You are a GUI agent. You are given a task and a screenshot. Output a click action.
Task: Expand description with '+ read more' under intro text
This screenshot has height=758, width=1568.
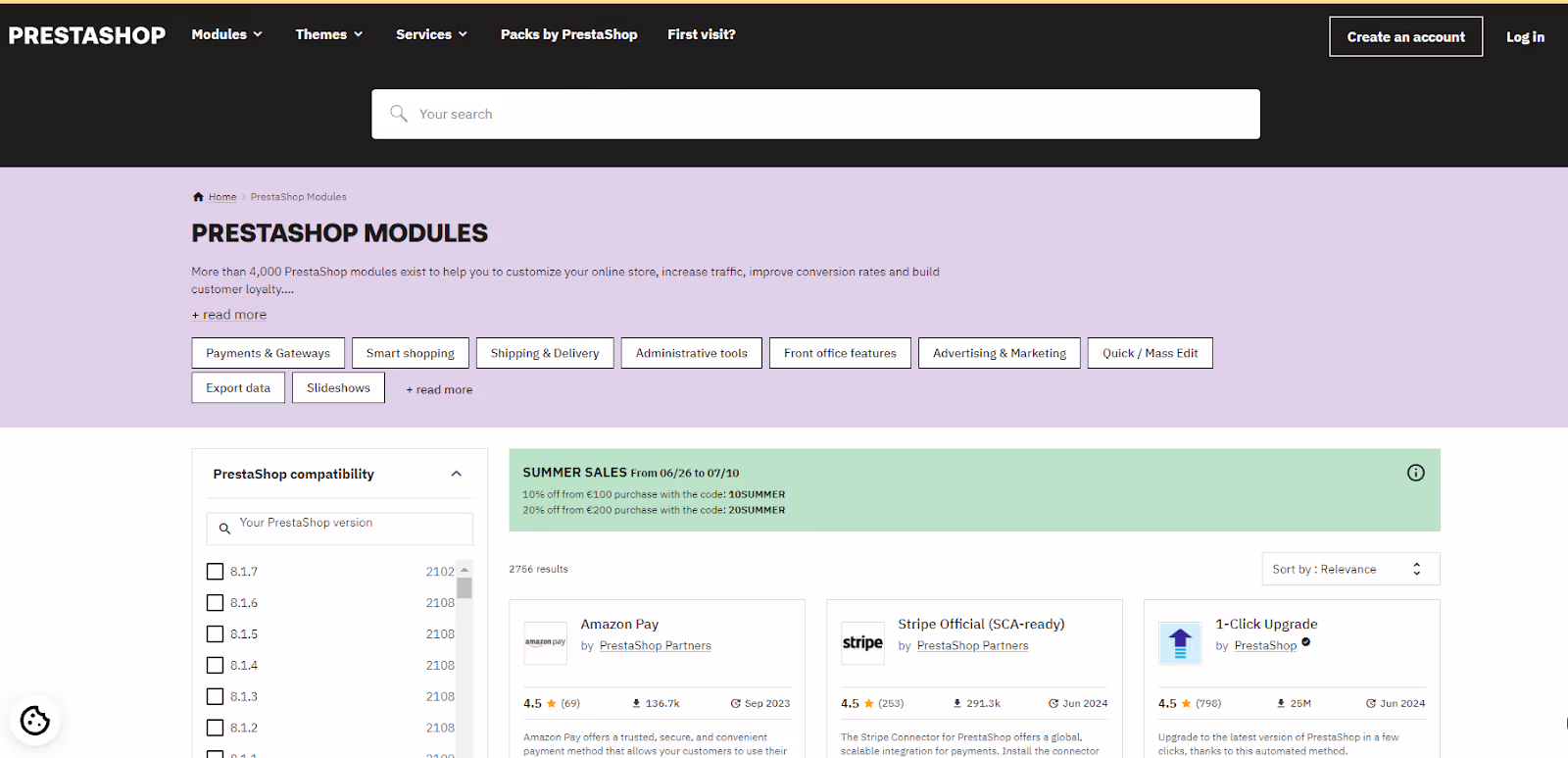click(229, 315)
